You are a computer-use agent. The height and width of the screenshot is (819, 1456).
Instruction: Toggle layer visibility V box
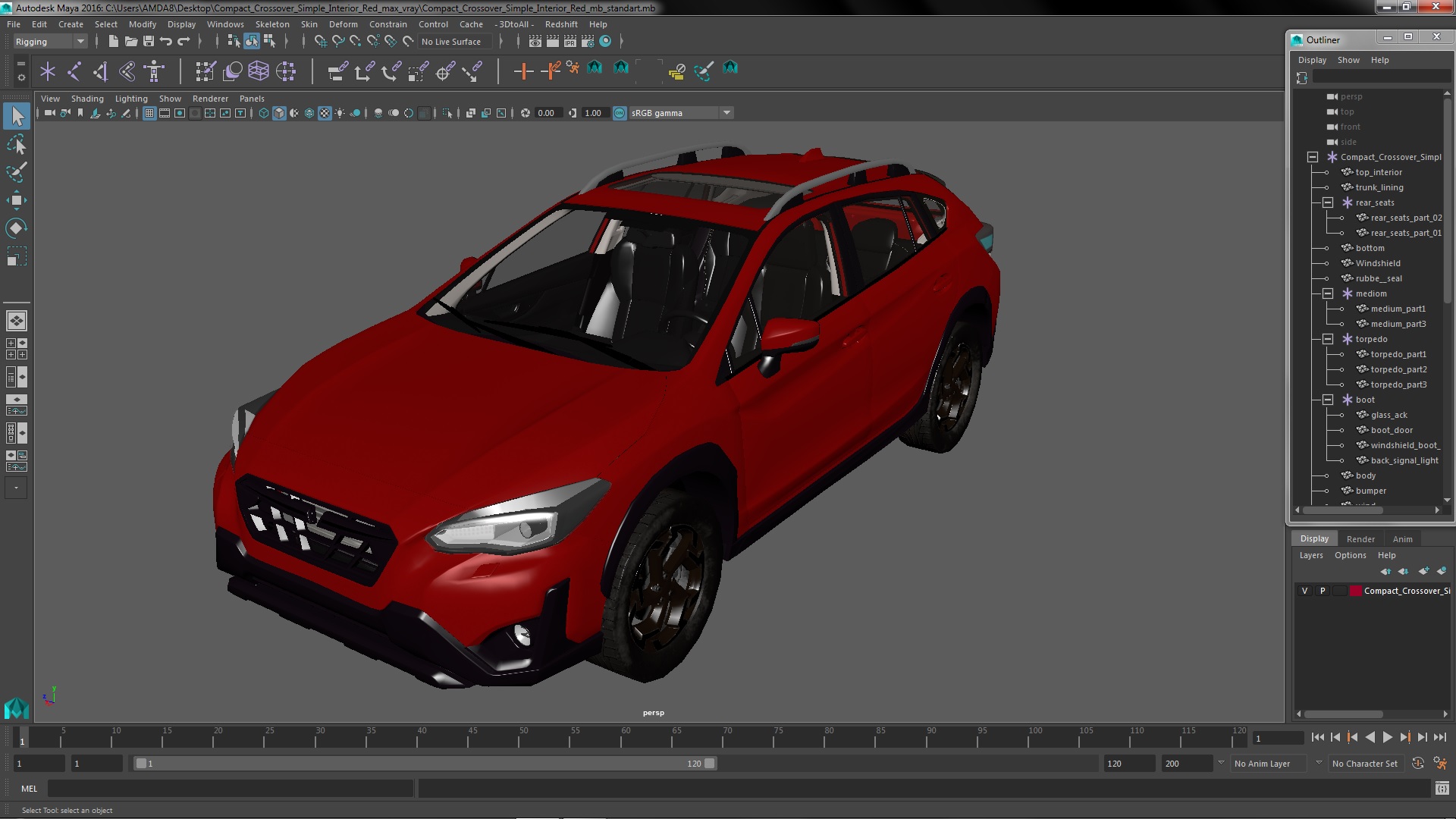click(x=1304, y=591)
